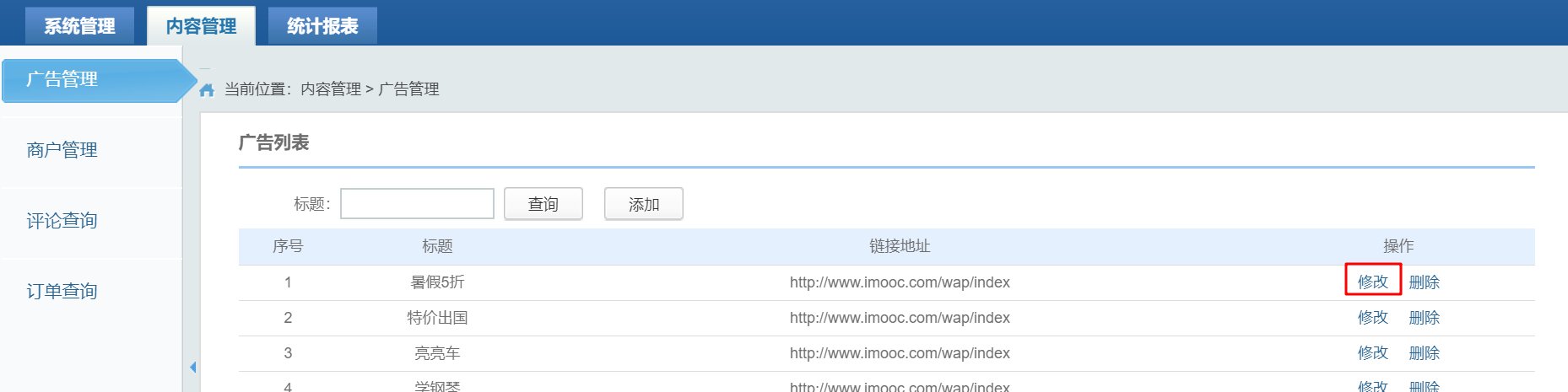Click the 标题 column header
Image resolution: width=1568 pixels, height=392 pixels.
click(437, 246)
